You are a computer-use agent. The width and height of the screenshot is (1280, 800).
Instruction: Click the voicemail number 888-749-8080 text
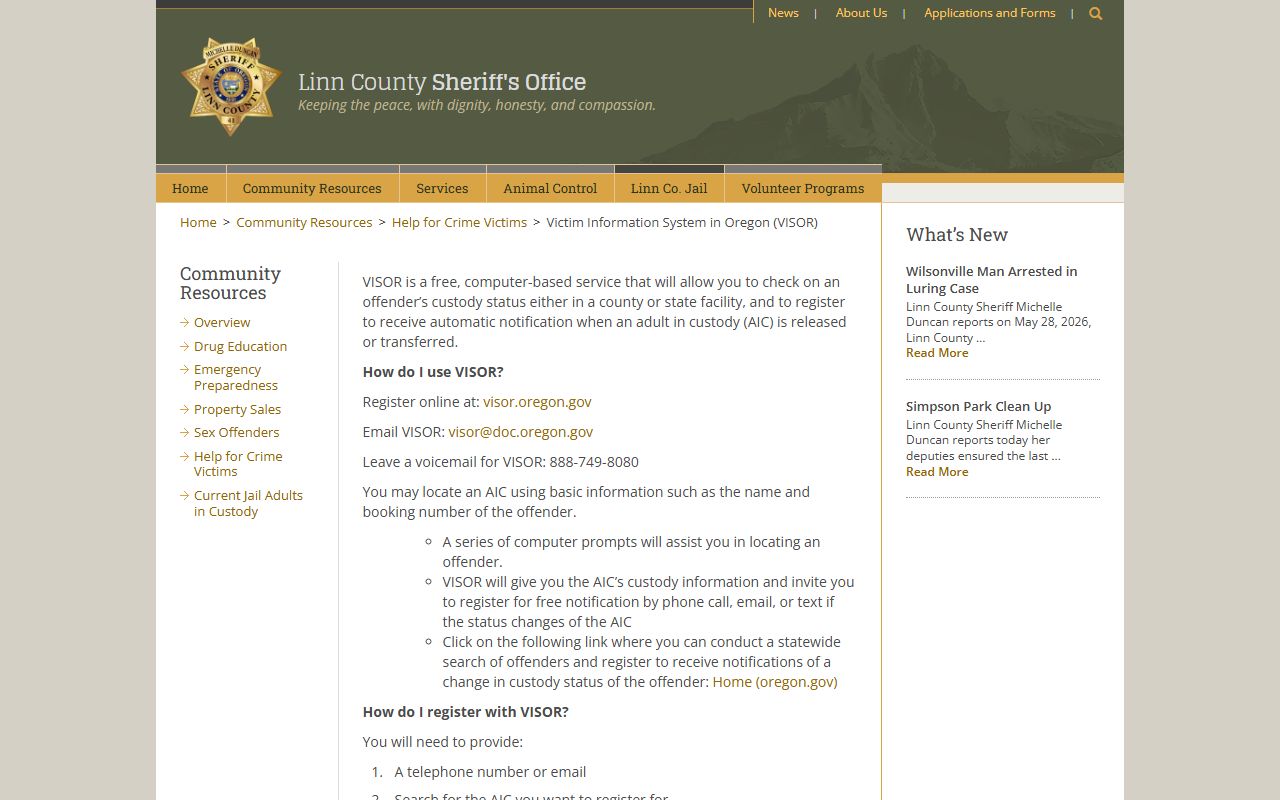pyautogui.click(x=594, y=462)
